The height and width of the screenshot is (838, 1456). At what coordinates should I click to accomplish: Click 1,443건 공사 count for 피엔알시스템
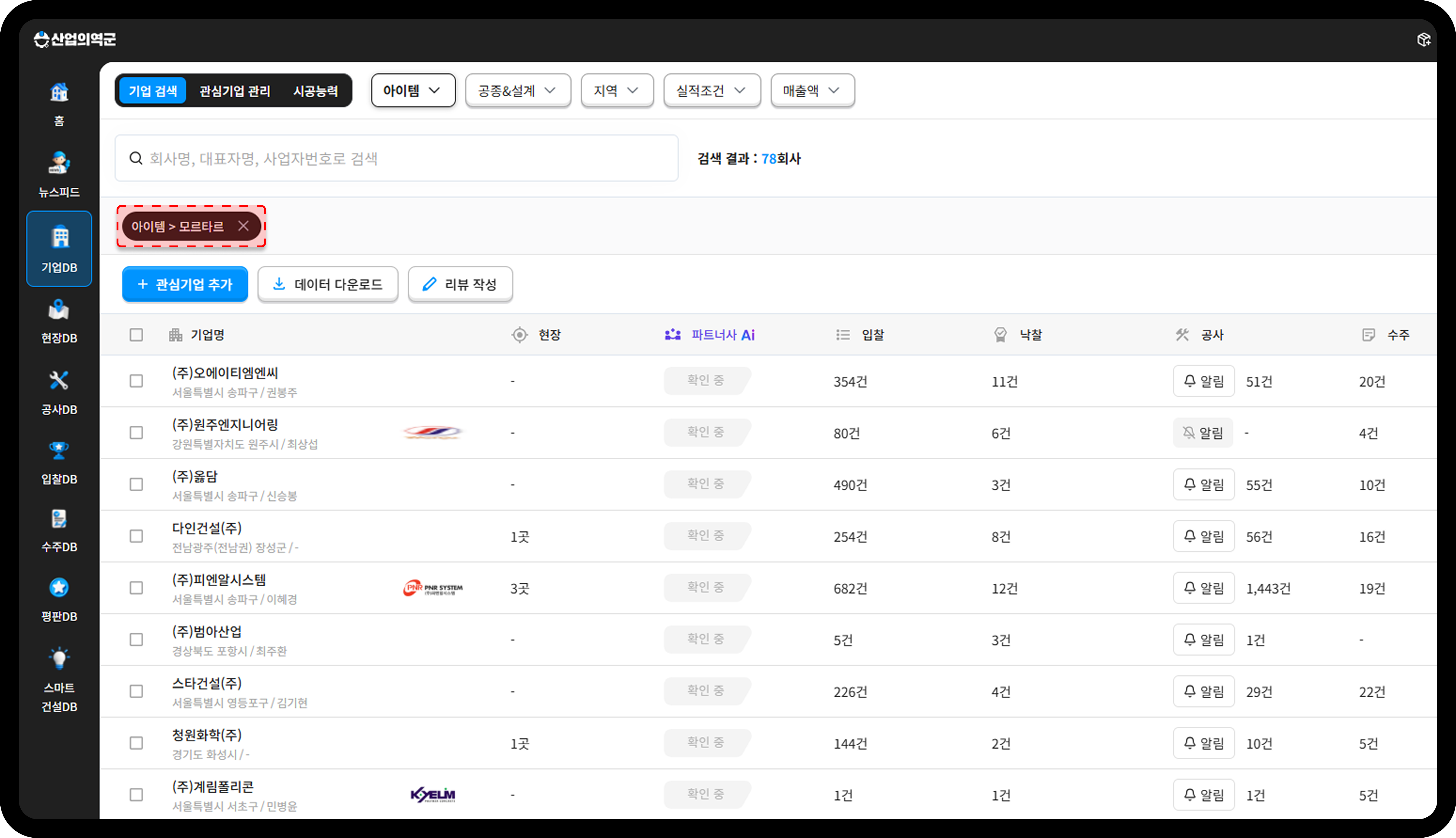pyautogui.click(x=1268, y=588)
